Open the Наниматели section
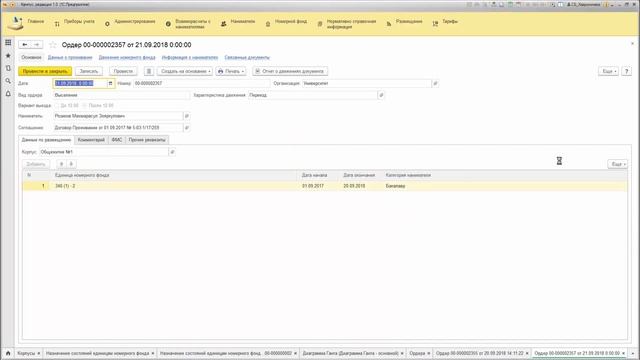640x360 pixels. point(238,23)
